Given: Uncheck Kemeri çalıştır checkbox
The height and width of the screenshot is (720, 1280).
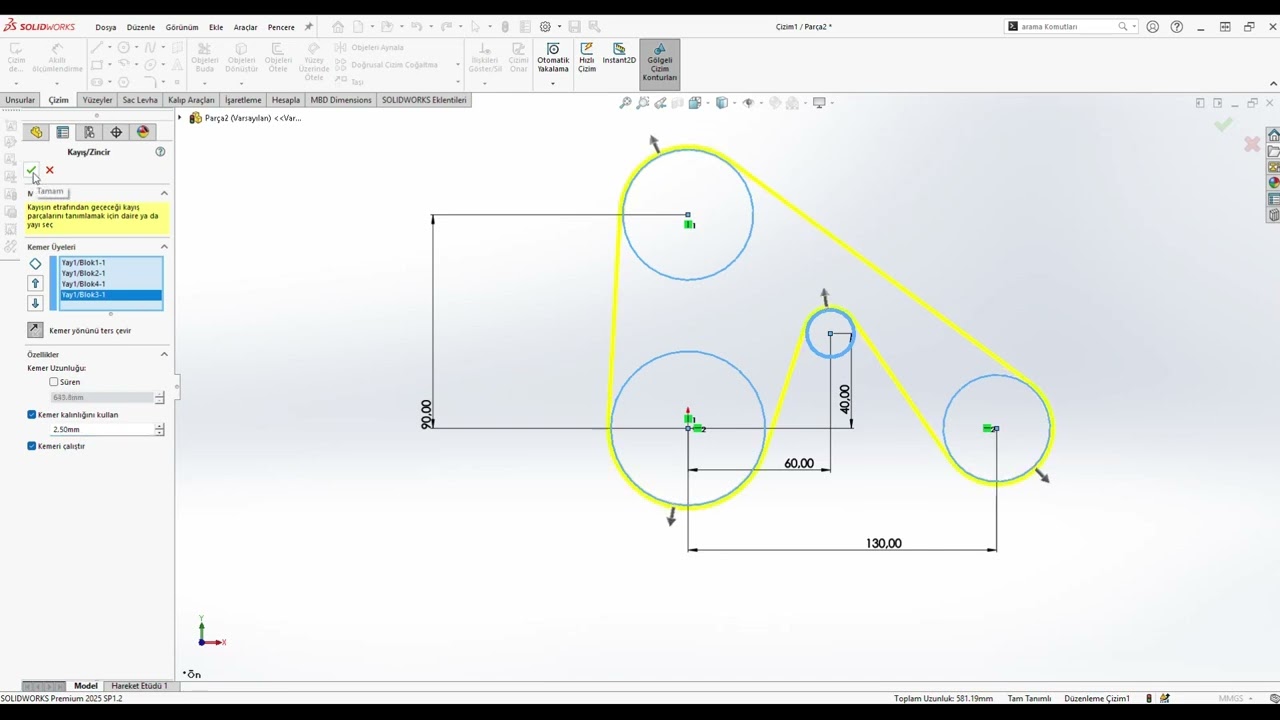Looking at the screenshot, I should tap(32, 446).
